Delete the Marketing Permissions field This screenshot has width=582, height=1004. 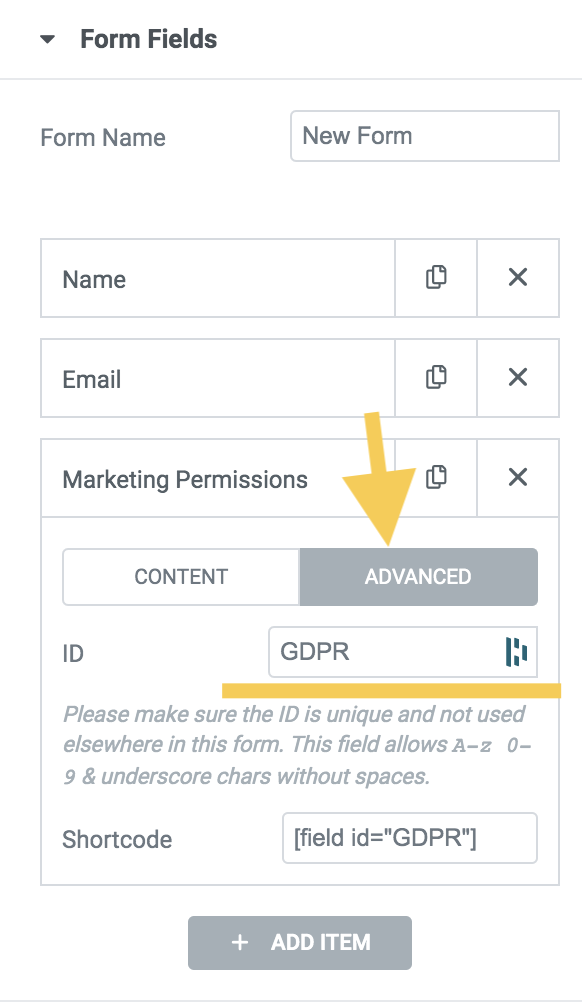[518, 478]
